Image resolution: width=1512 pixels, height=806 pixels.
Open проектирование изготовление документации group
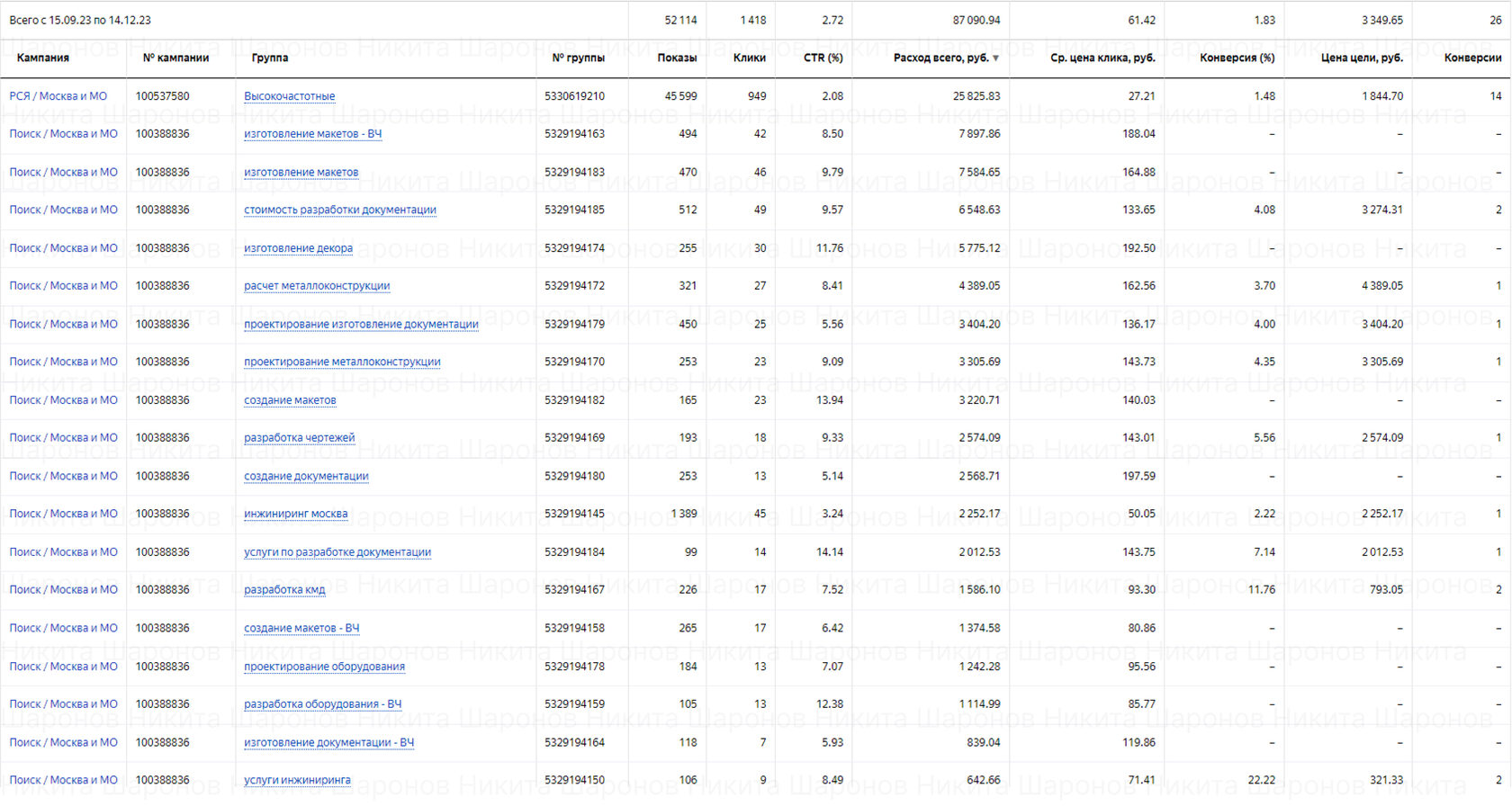pos(361,324)
